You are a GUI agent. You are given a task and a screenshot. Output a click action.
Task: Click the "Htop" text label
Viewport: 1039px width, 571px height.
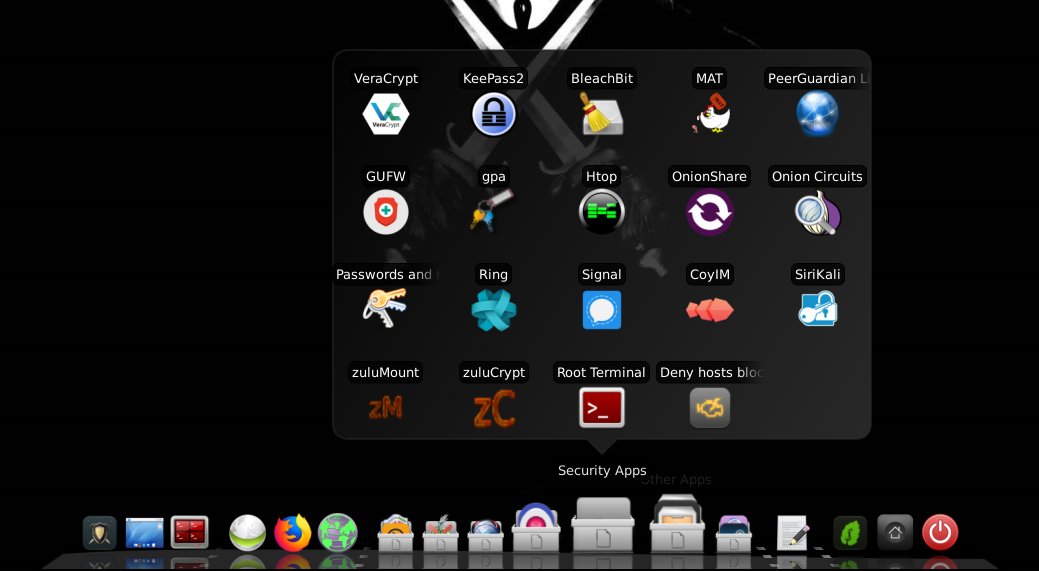tap(602, 176)
